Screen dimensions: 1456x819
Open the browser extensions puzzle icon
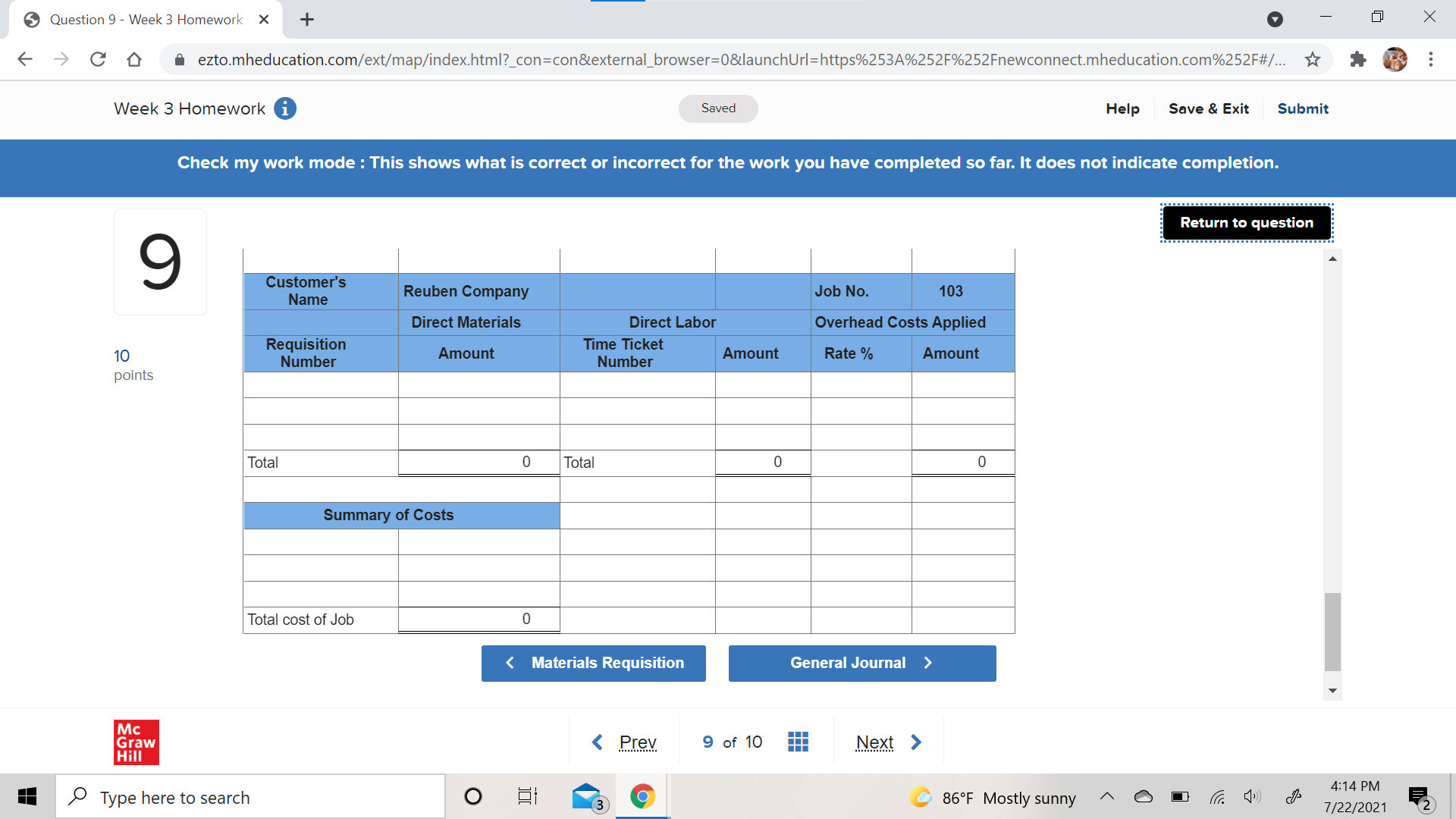(x=1357, y=59)
